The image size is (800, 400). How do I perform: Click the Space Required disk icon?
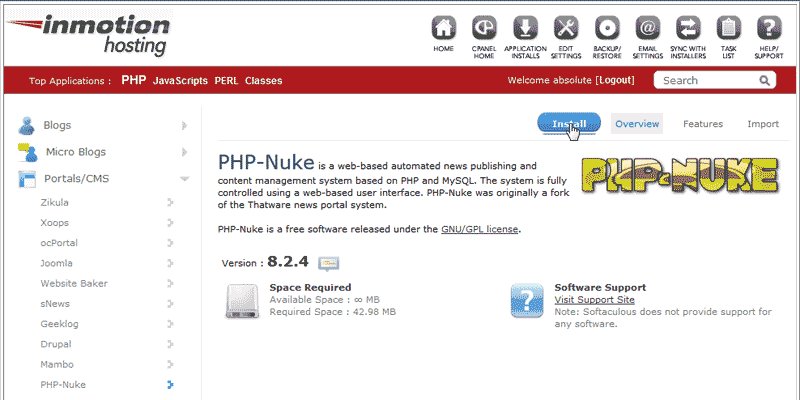click(242, 301)
